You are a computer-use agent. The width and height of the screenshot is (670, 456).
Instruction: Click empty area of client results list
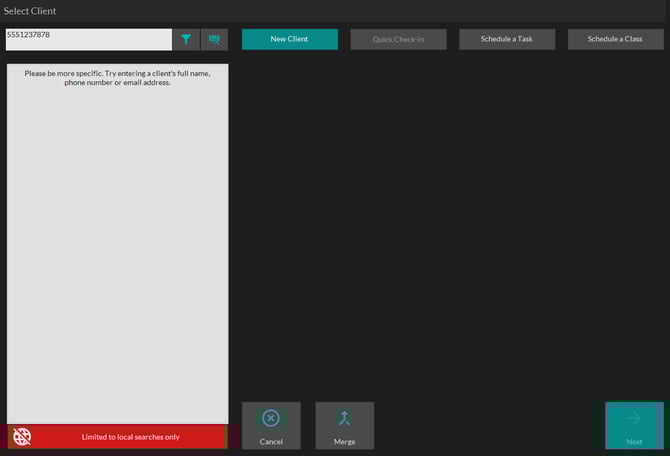pos(117,250)
